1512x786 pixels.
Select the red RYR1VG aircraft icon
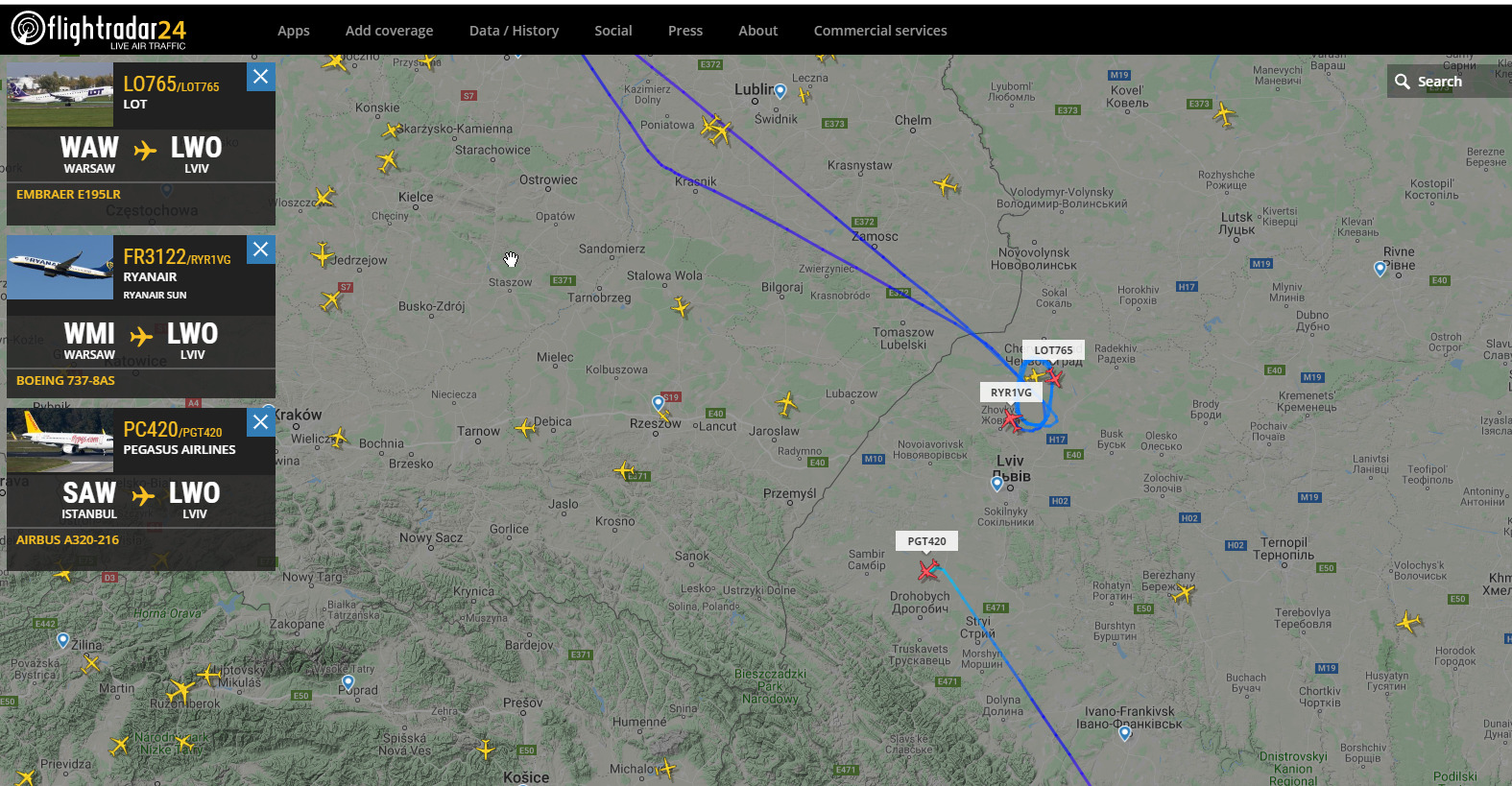tap(1012, 420)
